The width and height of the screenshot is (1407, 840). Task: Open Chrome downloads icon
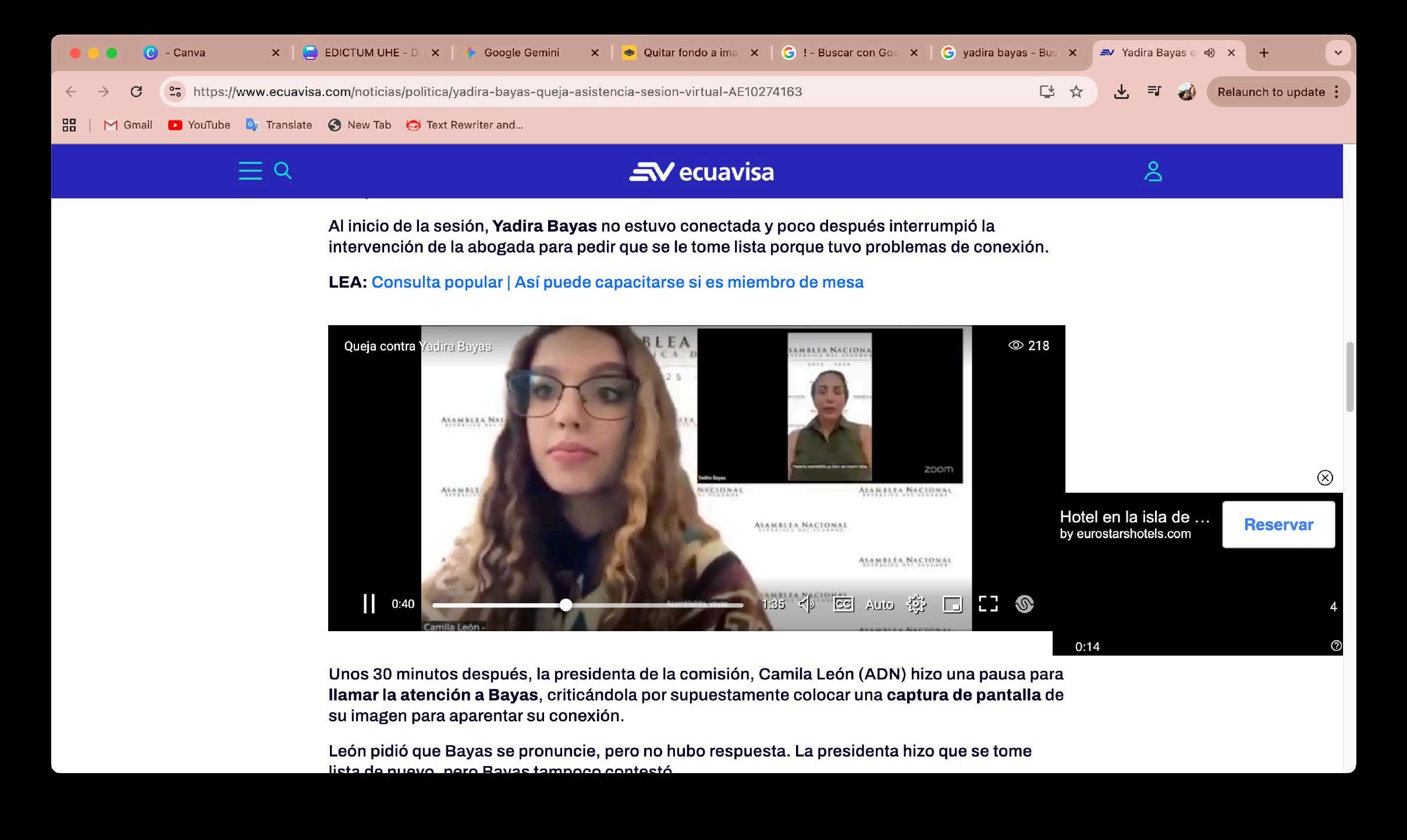coord(1121,92)
